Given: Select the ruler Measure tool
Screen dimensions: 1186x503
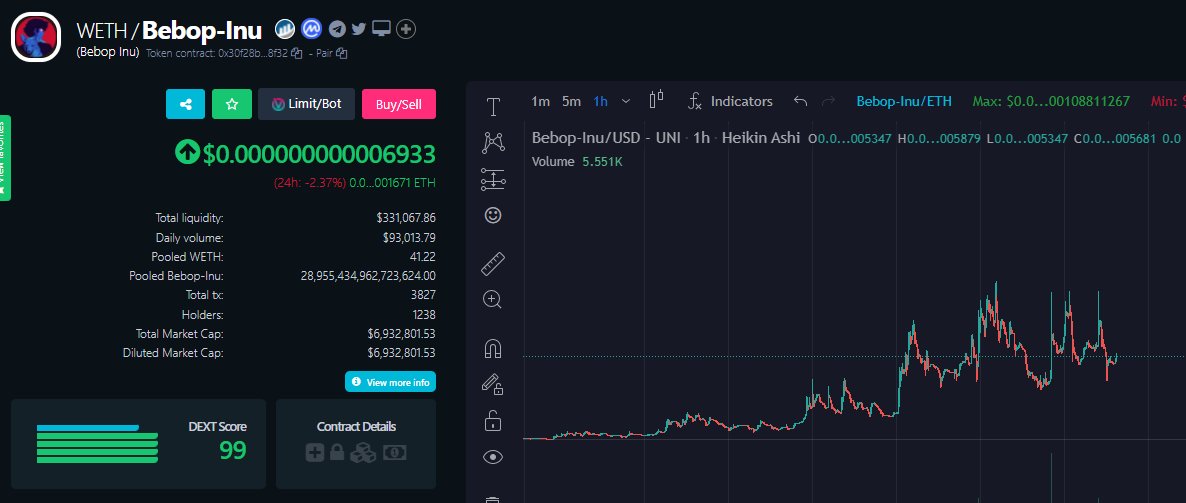Looking at the screenshot, I should [493, 264].
